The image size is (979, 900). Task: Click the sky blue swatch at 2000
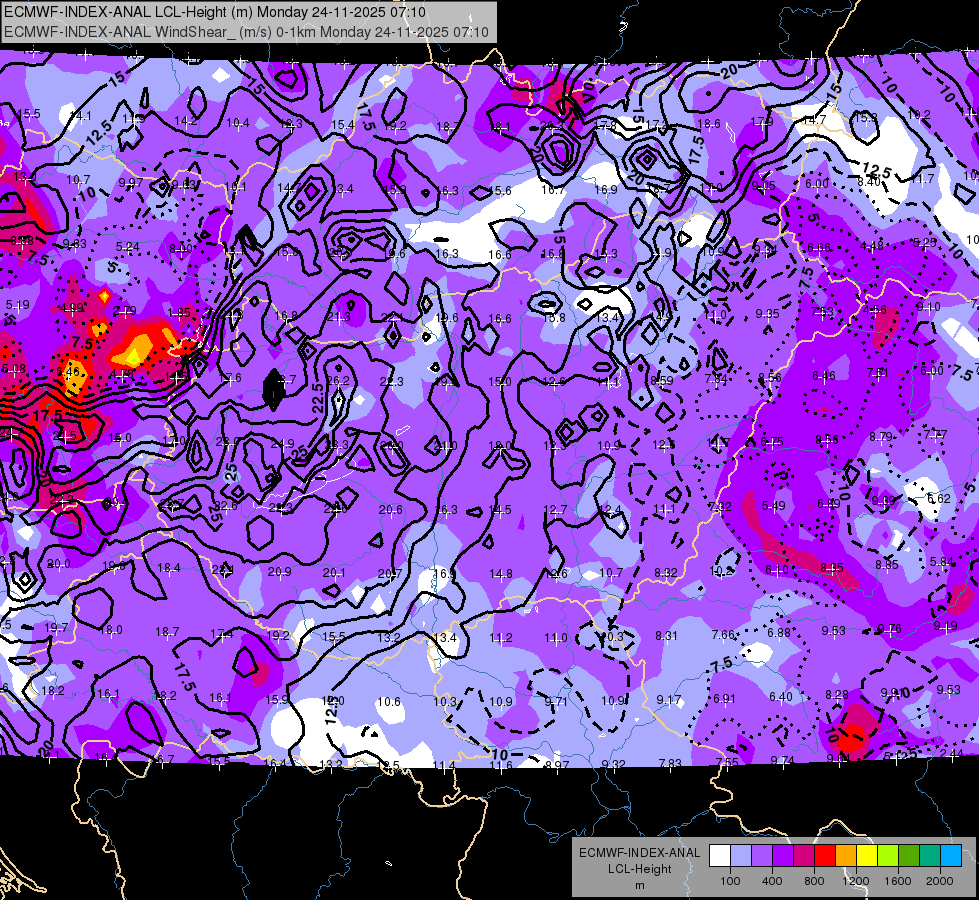coord(951,856)
